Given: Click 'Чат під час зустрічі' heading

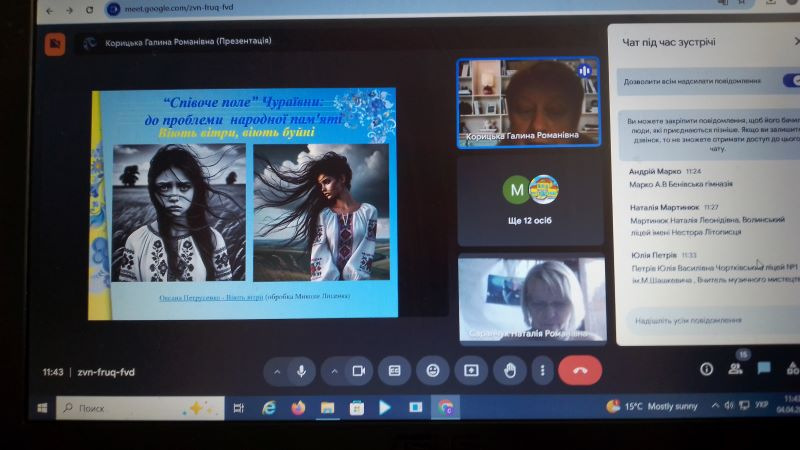Looking at the screenshot, I should click(x=669, y=42).
